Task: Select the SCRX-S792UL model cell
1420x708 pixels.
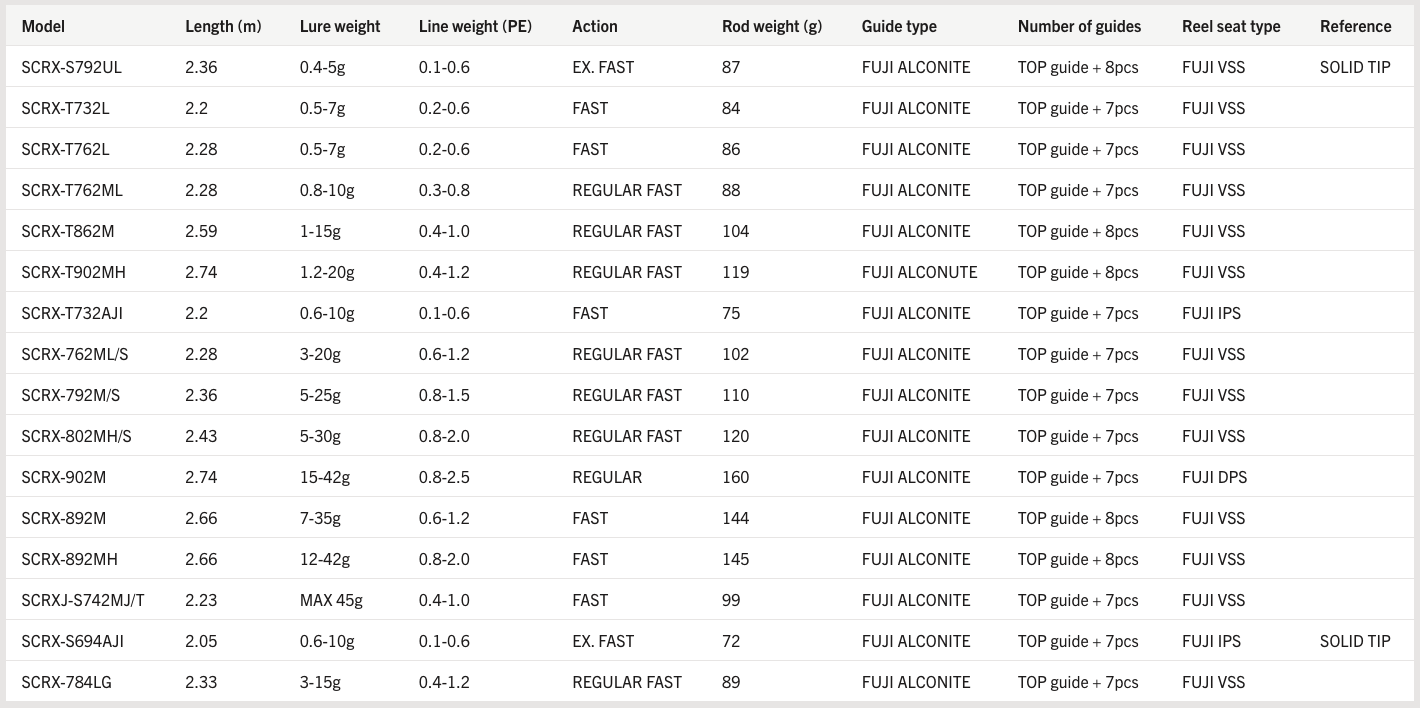Action: click(72, 67)
